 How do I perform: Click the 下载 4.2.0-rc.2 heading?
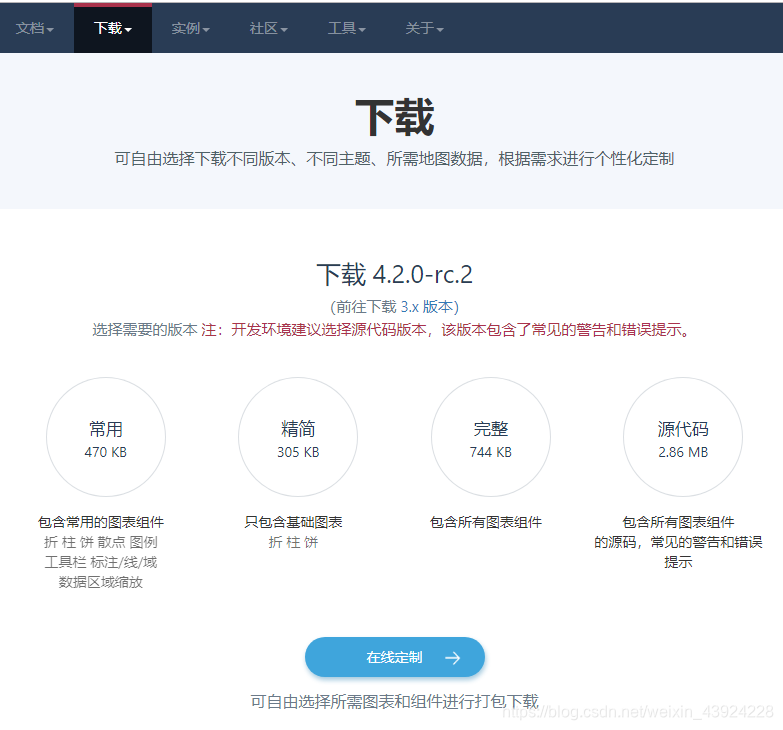tap(394, 275)
